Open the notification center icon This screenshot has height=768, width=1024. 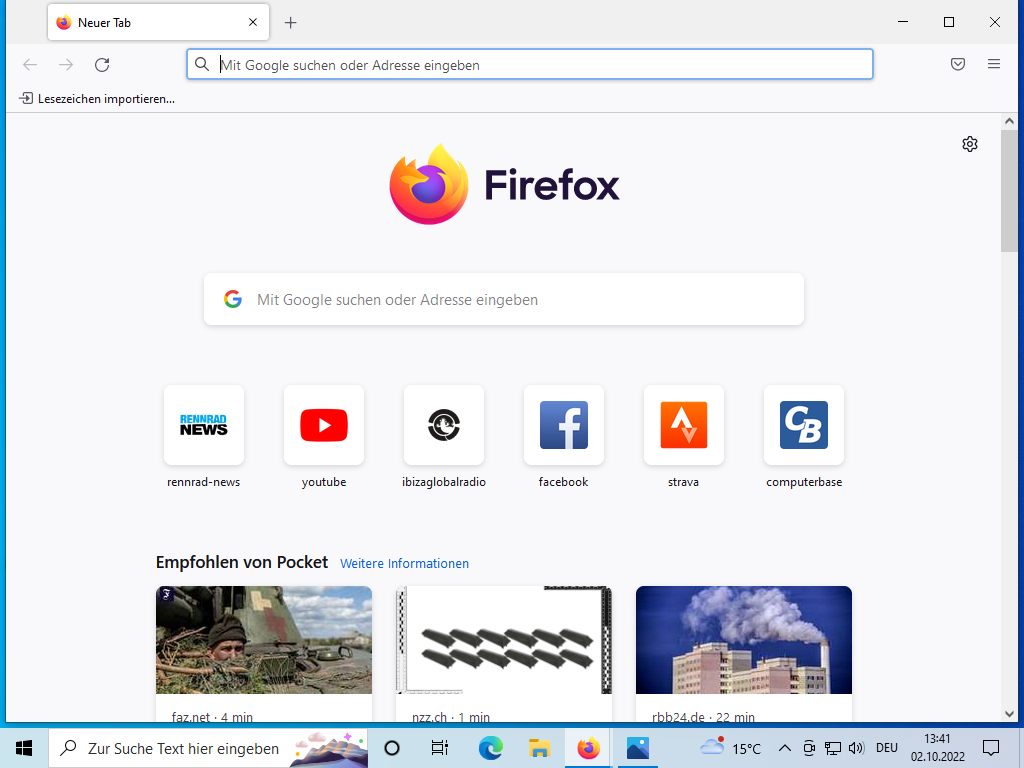point(991,748)
